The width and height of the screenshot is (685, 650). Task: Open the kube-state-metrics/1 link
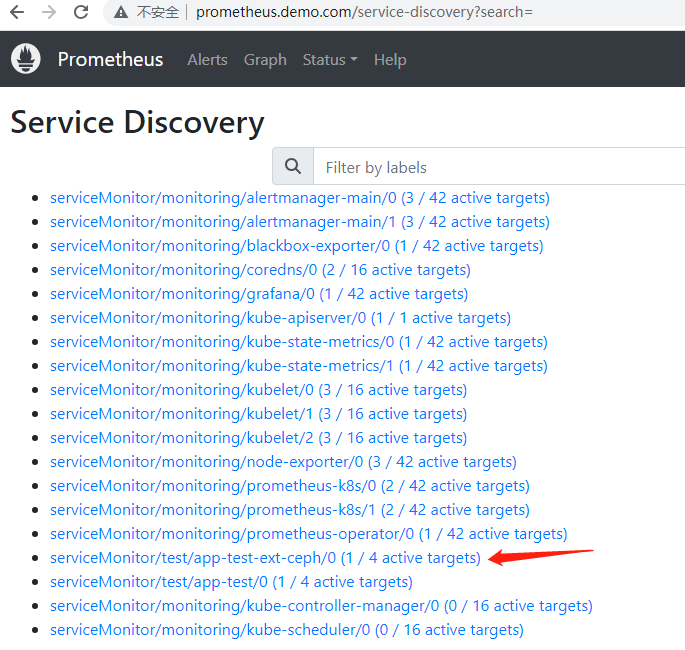tap(299, 366)
